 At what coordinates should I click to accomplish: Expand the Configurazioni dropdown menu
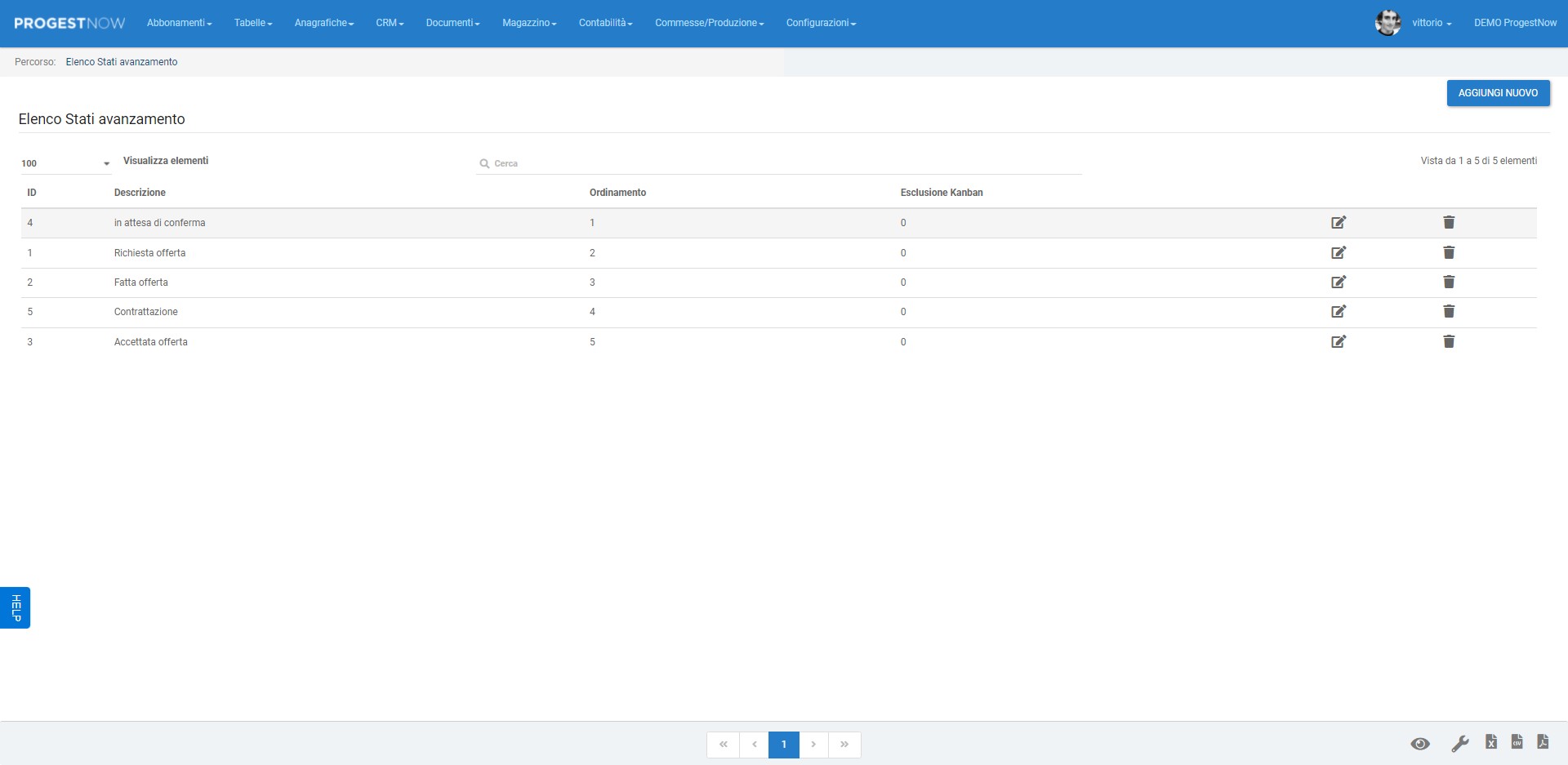point(821,23)
